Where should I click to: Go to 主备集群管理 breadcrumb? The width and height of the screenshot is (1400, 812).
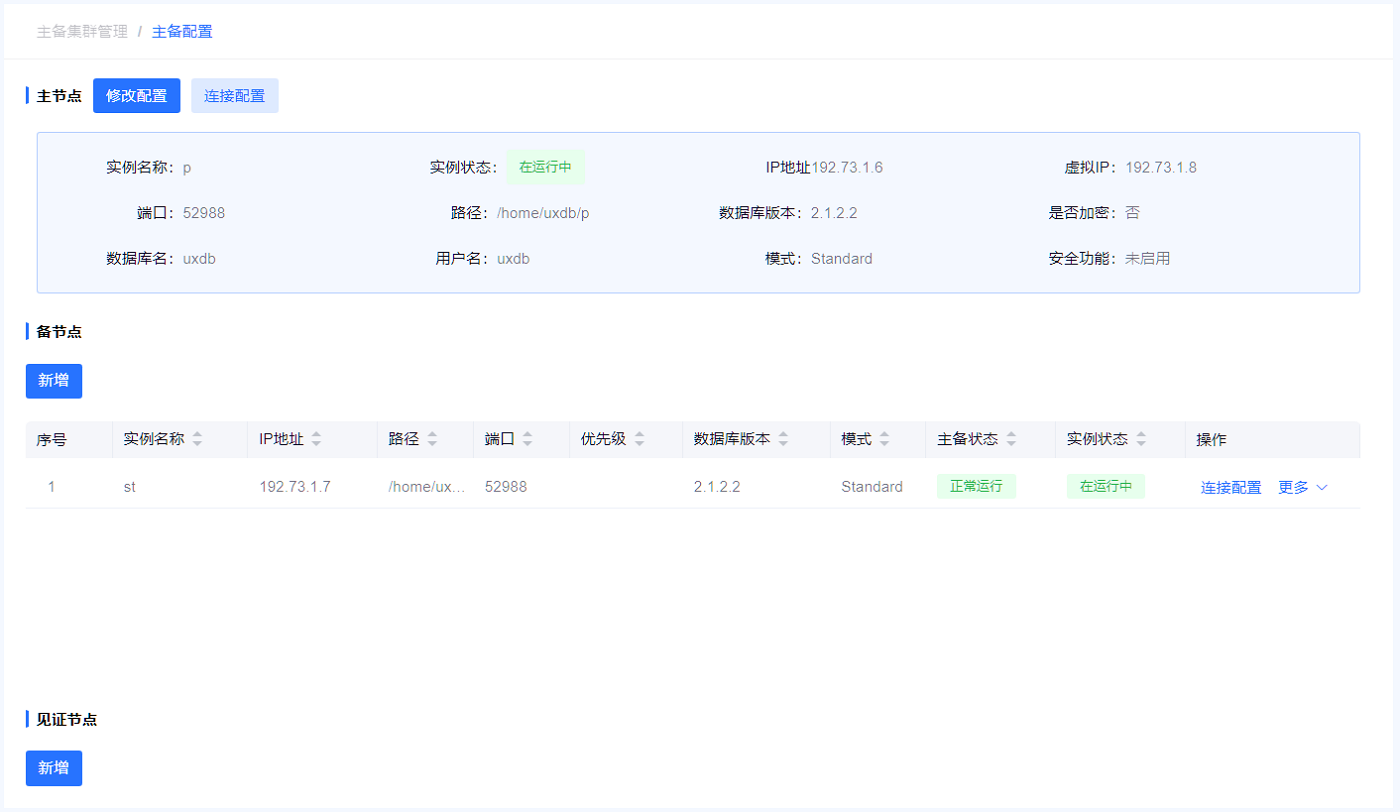[82, 32]
